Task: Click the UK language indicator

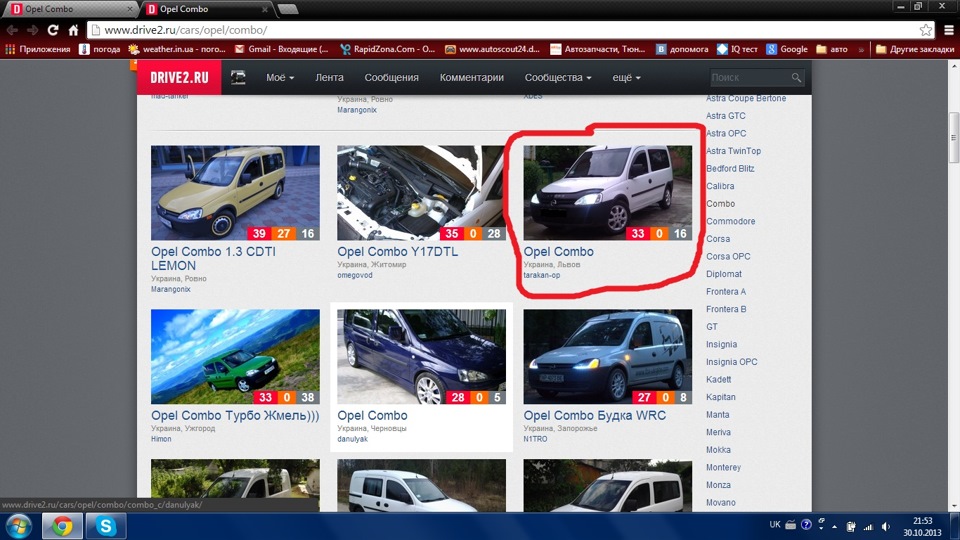Action: 774,525
